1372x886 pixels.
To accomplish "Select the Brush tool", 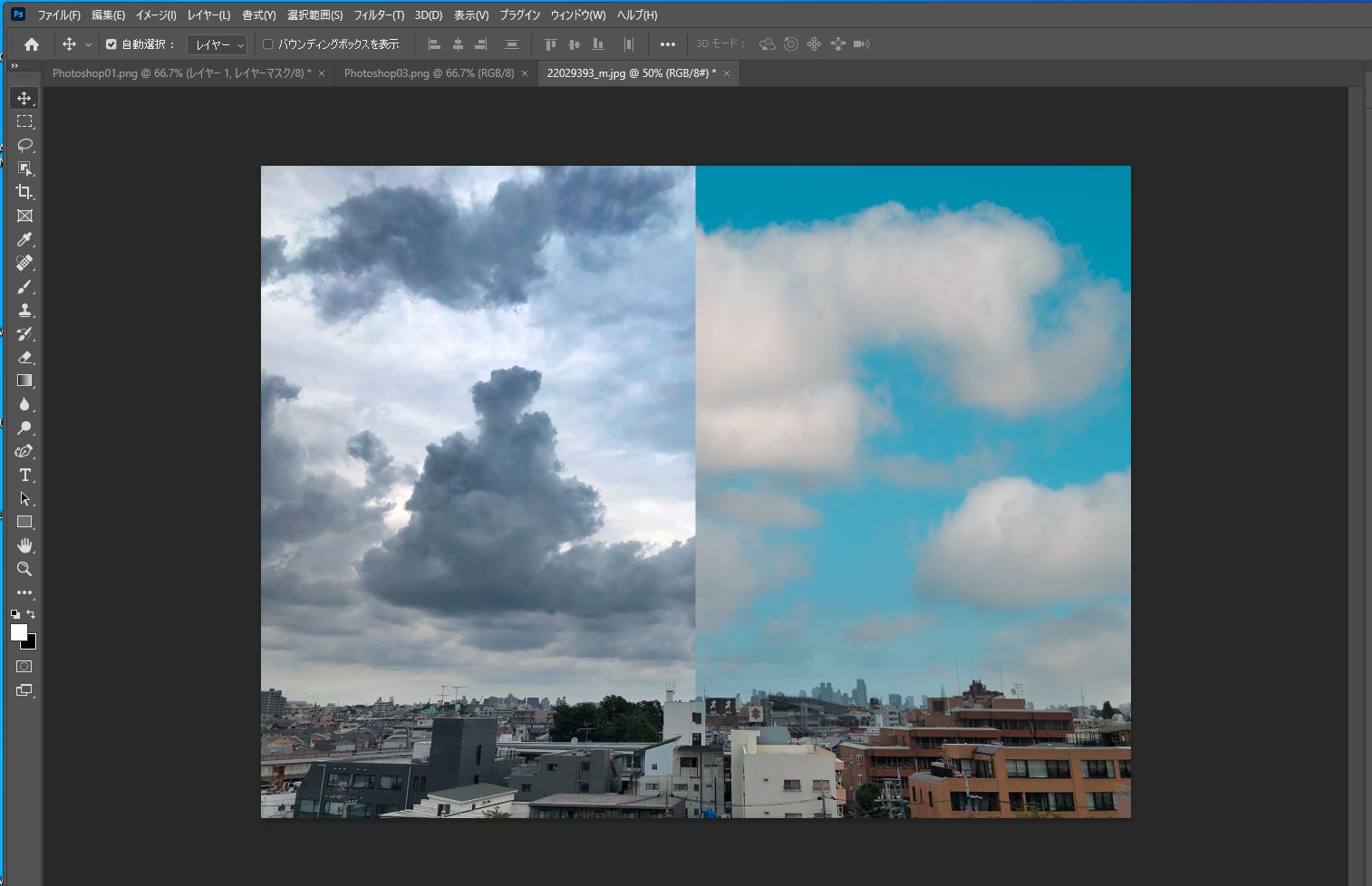I will pyautogui.click(x=24, y=286).
